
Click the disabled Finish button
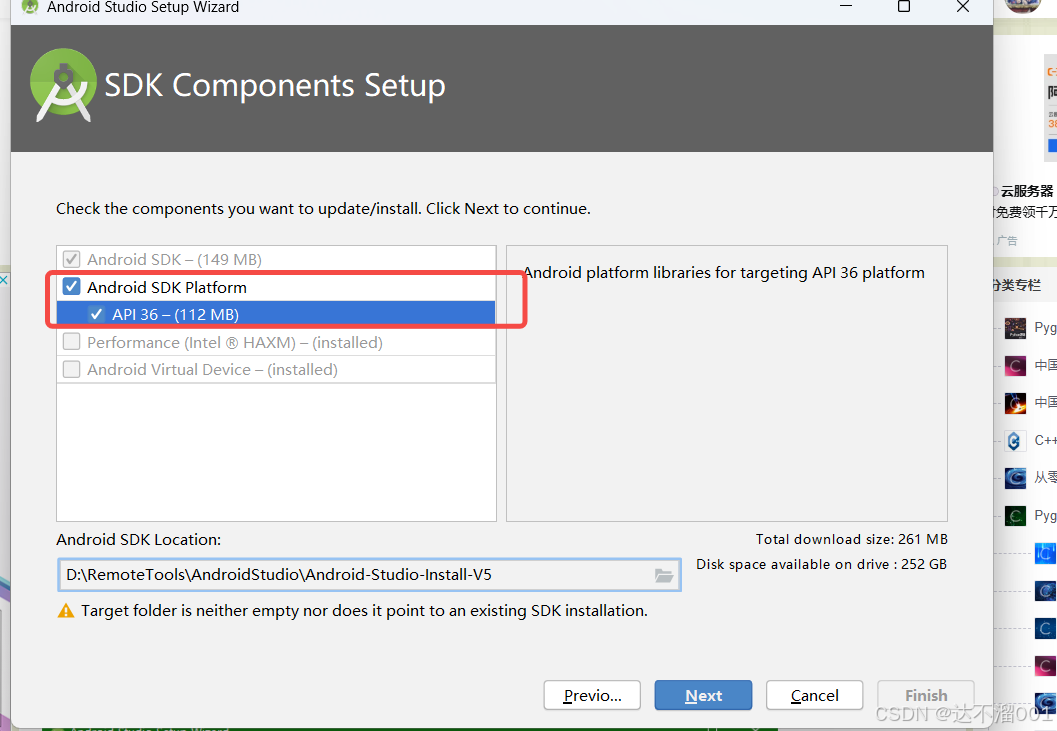coord(926,695)
